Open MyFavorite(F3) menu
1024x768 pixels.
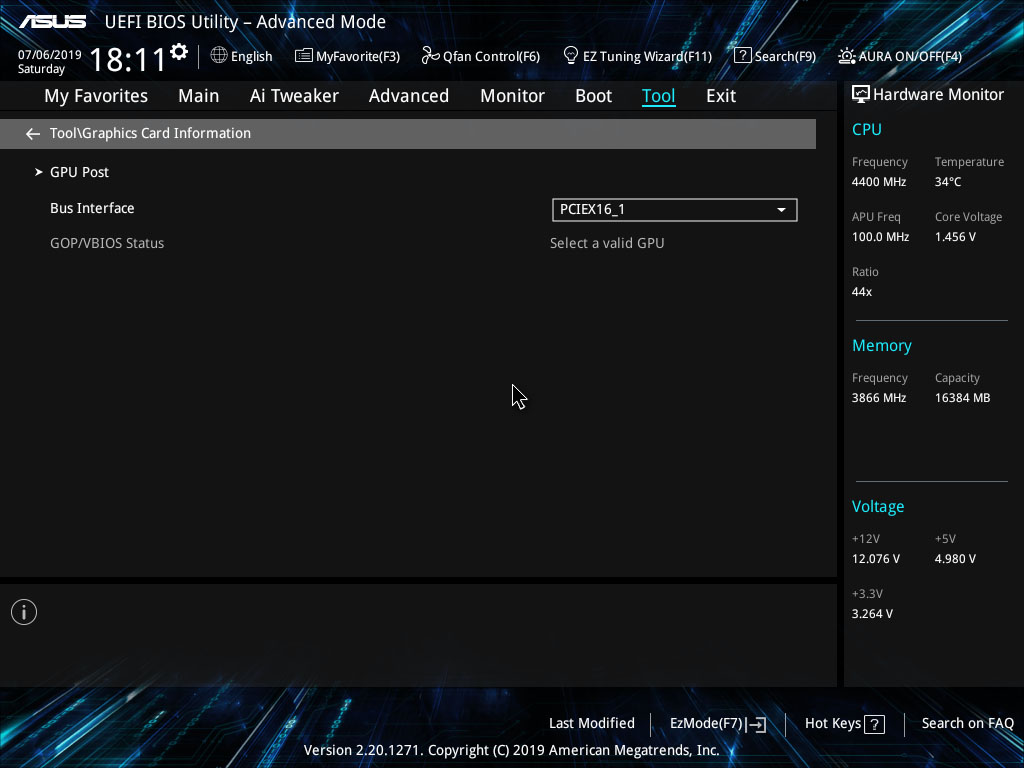[x=358, y=56]
